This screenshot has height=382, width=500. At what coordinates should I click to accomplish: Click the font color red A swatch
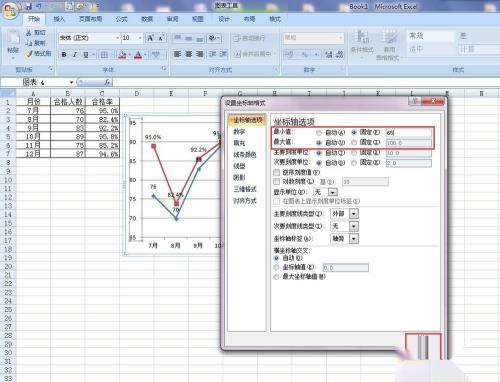click(x=138, y=55)
